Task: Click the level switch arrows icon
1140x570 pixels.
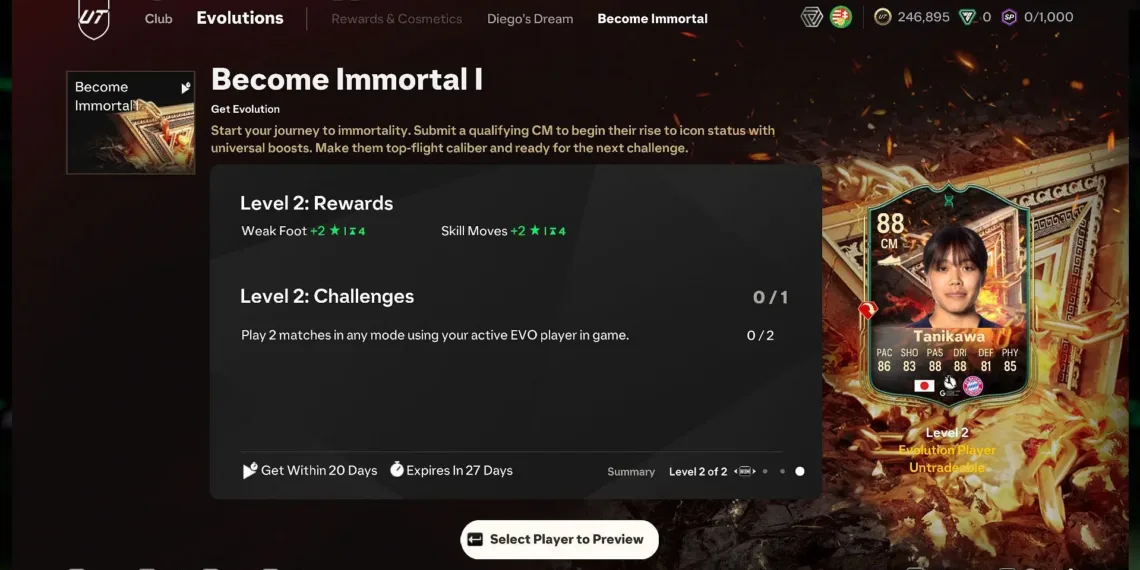Action: (x=744, y=471)
